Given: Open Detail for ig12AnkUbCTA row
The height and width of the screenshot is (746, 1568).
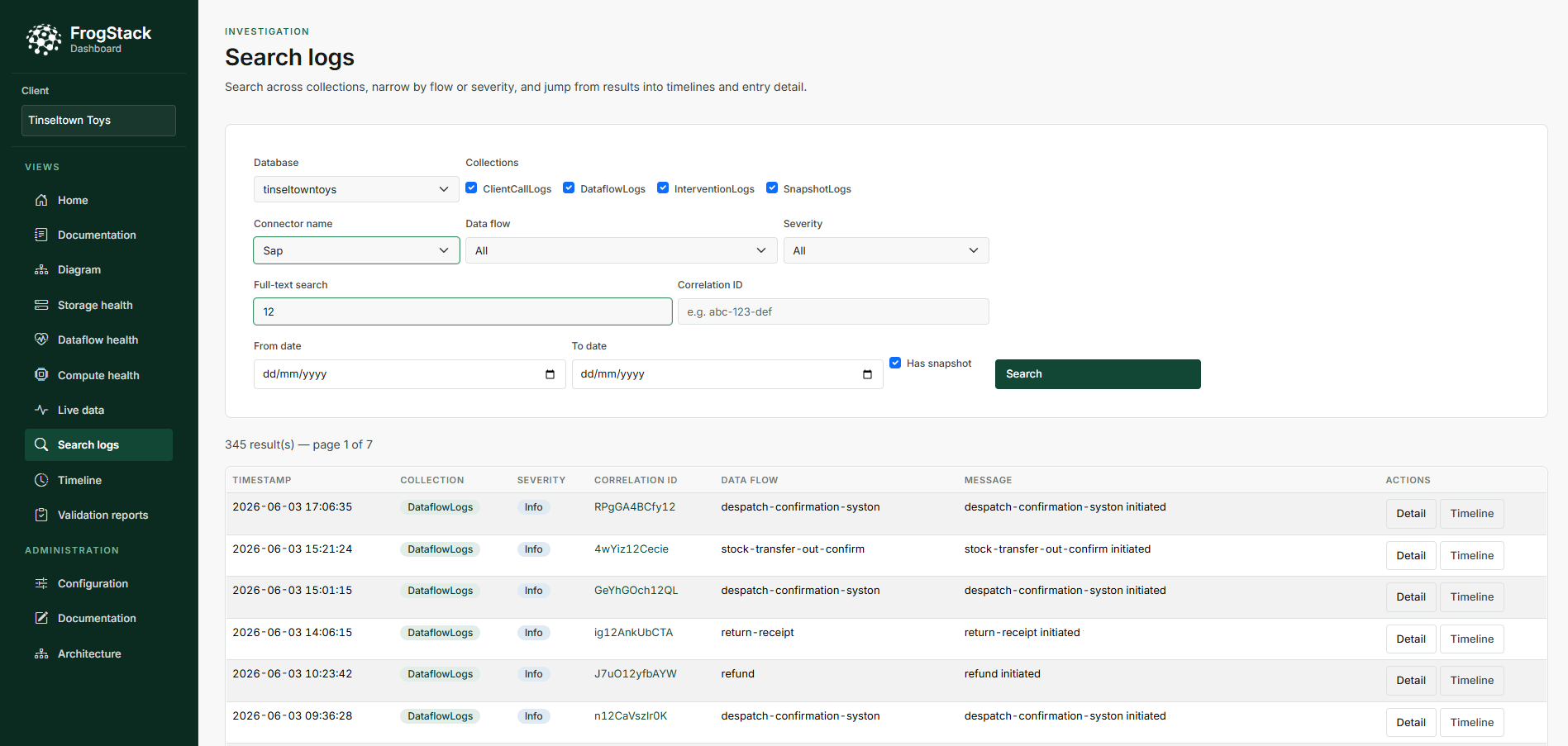Looking at the screenshot, I should [1411, 639].
